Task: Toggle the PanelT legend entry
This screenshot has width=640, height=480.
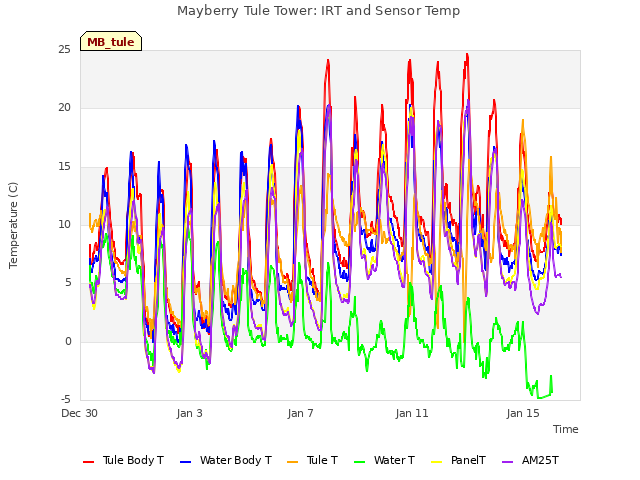Action: pos(458,460)
